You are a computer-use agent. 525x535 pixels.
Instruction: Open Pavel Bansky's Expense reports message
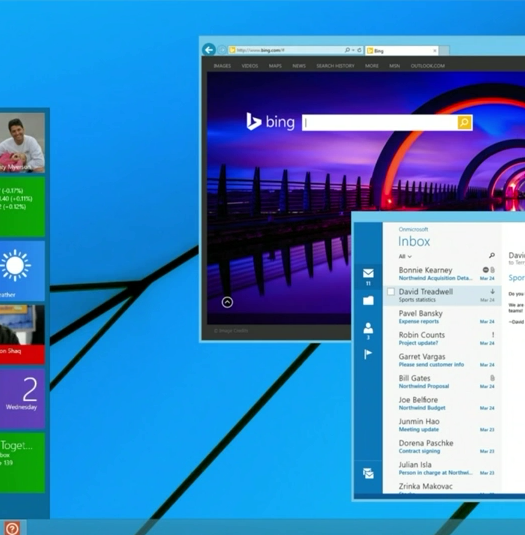(442, 317)
